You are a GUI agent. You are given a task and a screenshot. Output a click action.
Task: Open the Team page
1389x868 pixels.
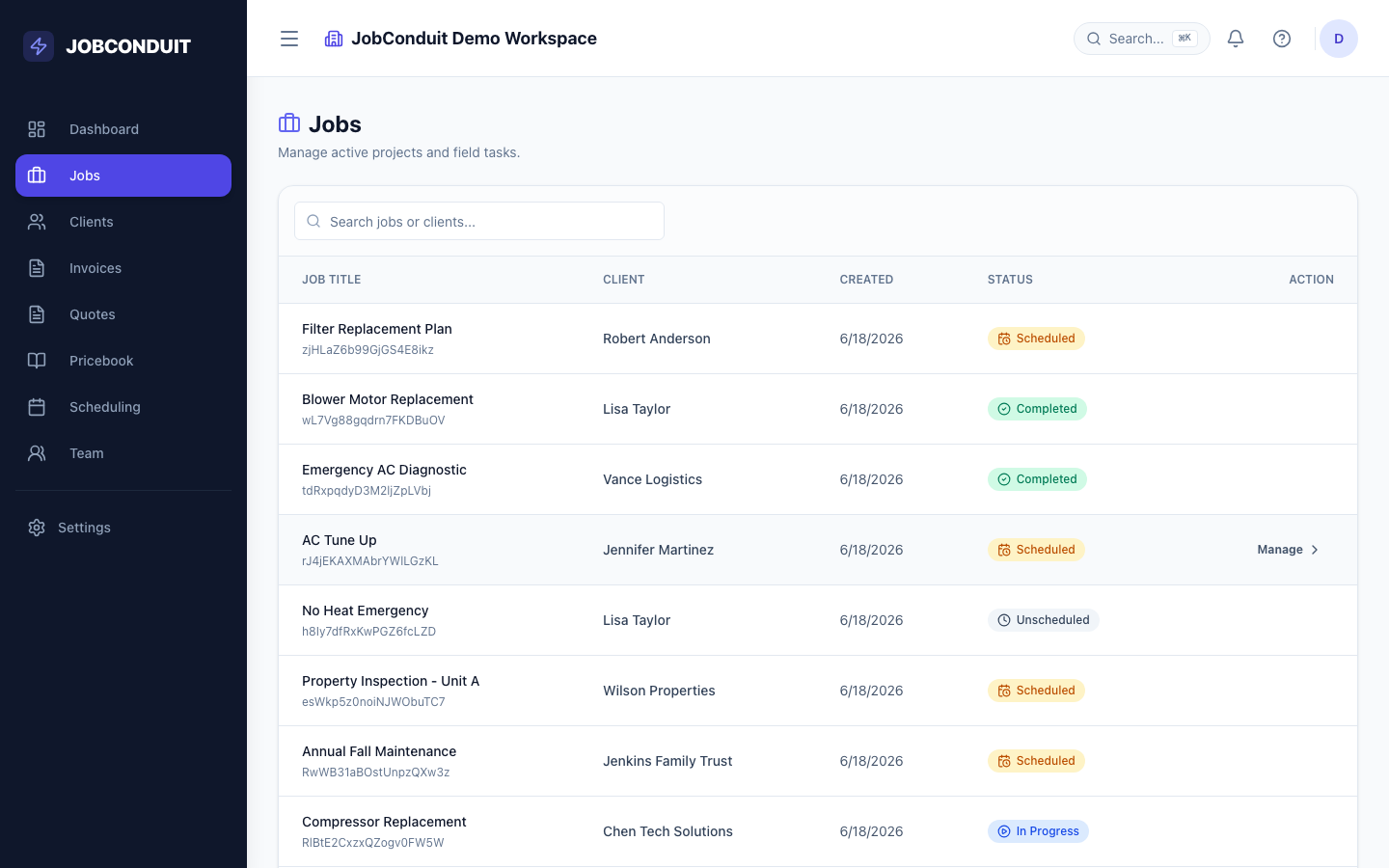click(123, 453)
